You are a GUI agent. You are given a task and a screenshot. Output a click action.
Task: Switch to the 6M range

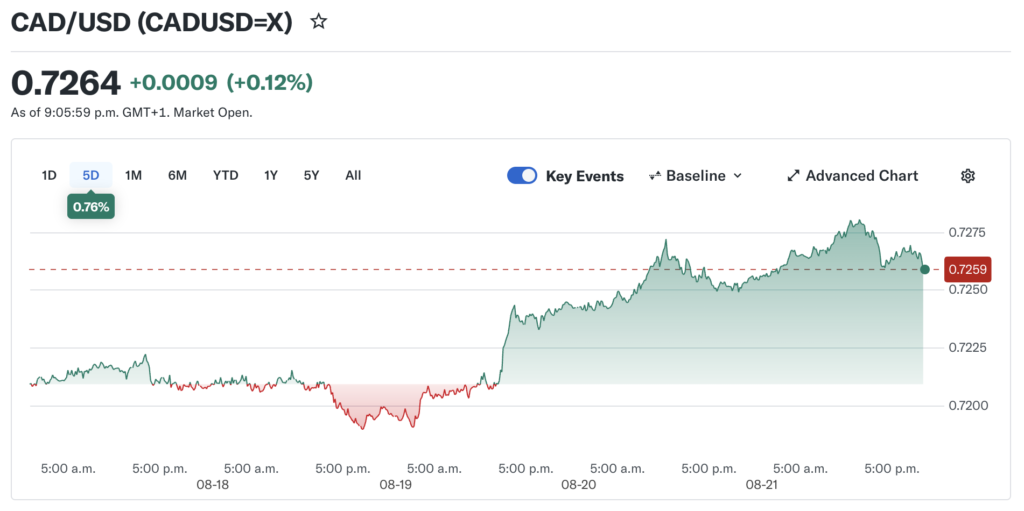point(177,175)
